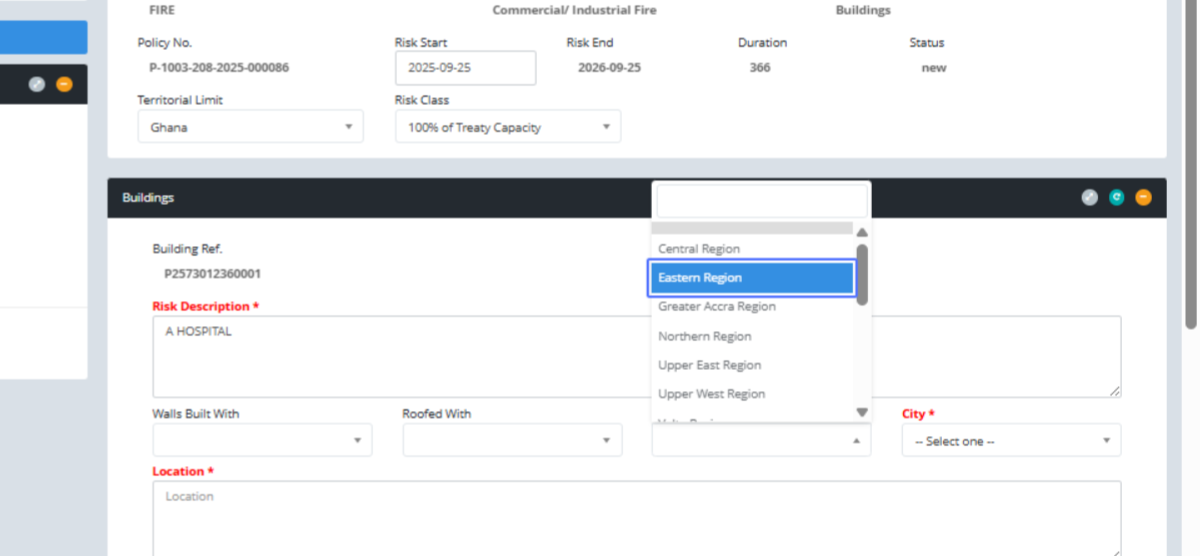1200x556 pixels.
Task: Click orange minus icon in left sidebar panel
Action: 64,85
